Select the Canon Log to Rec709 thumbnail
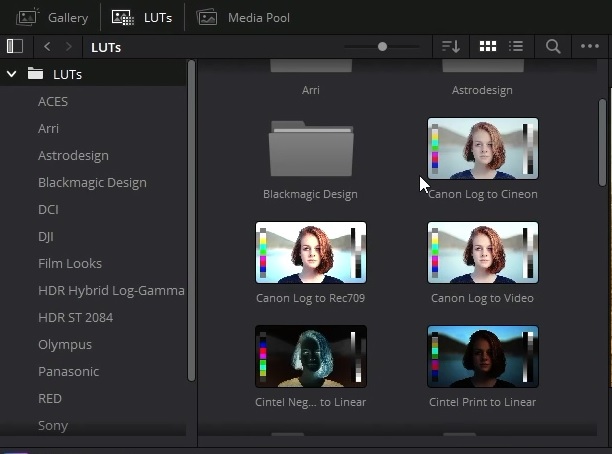The width and height of the screenshot is (612, 454). [x=311, y=253]
